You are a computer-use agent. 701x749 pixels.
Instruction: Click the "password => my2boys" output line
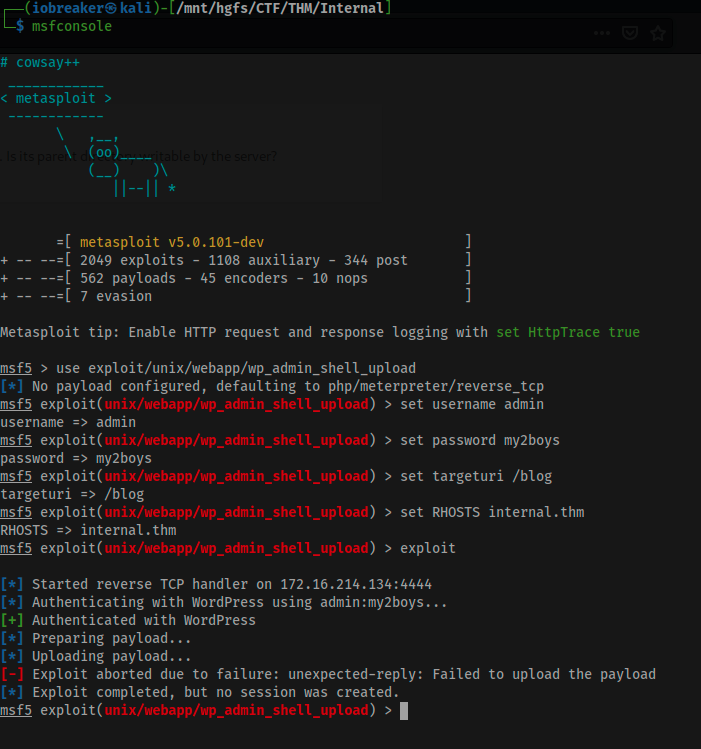click(x=76, y=459)
